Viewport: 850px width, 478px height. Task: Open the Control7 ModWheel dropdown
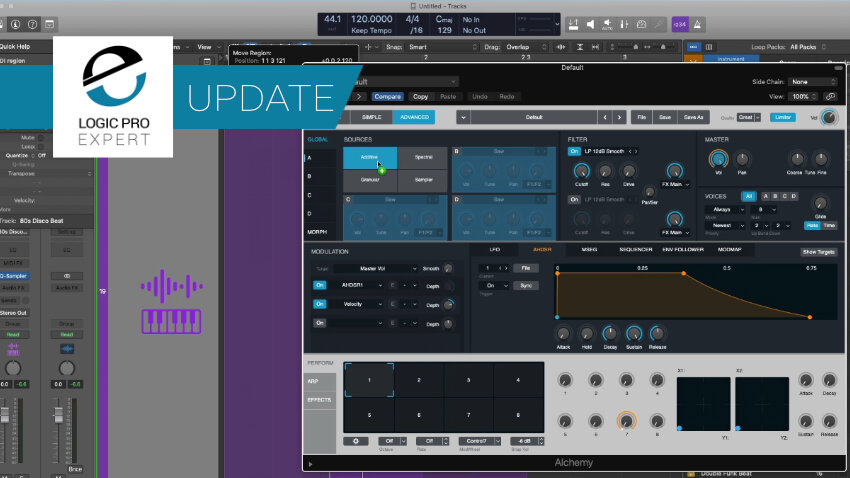pos(479,441)
